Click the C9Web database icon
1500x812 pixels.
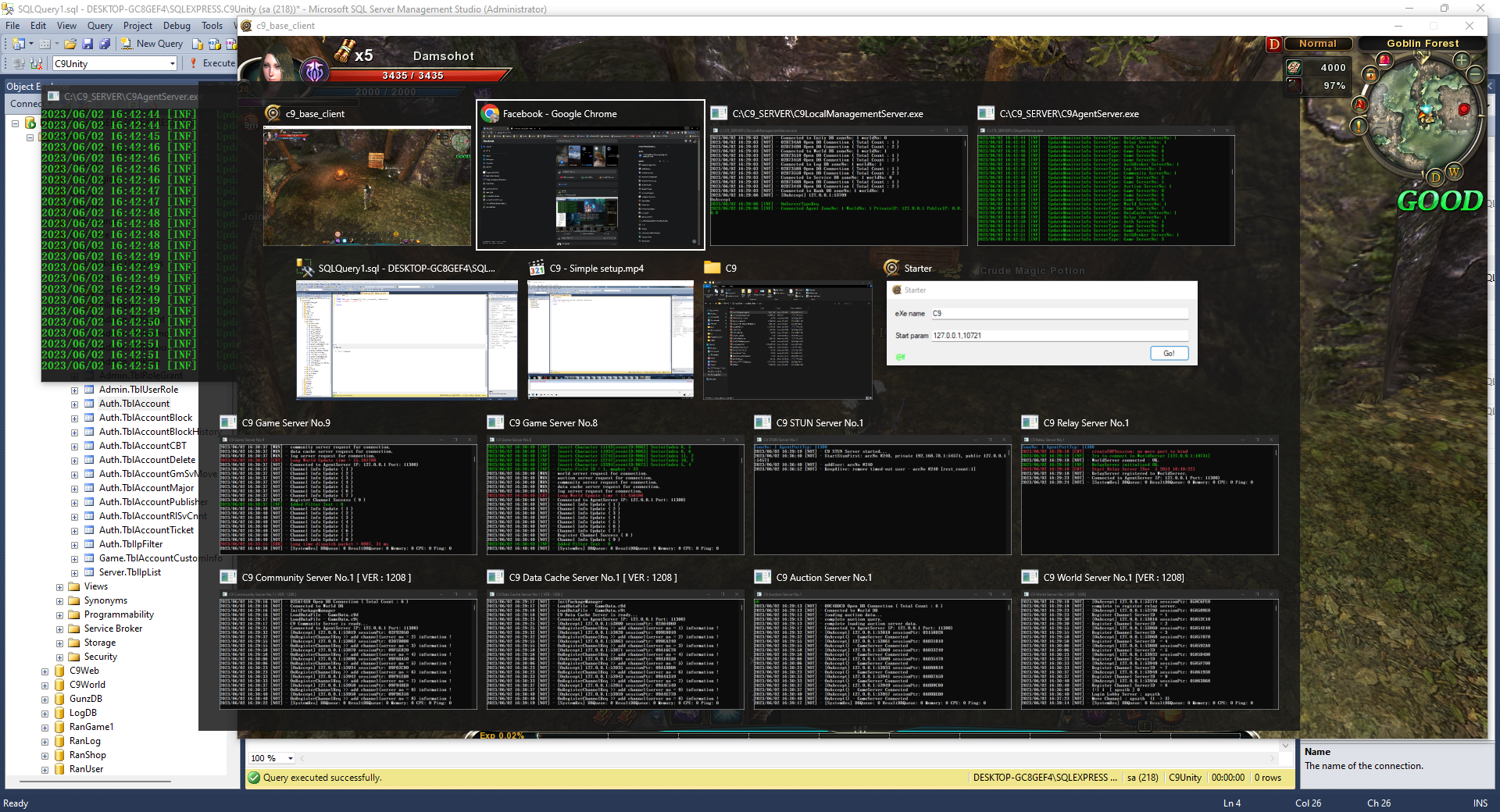pyautogui.click(x=59, y=671)
